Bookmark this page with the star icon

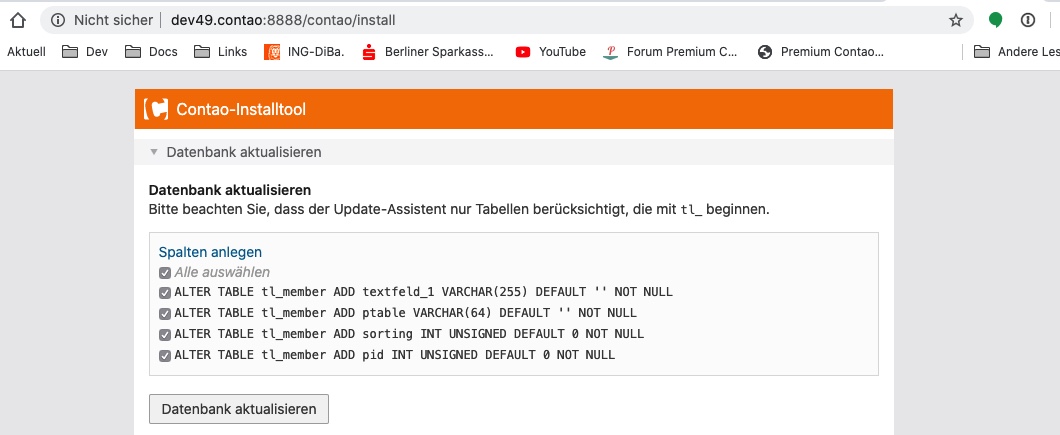pyautogui.click(x=956, y=20)
